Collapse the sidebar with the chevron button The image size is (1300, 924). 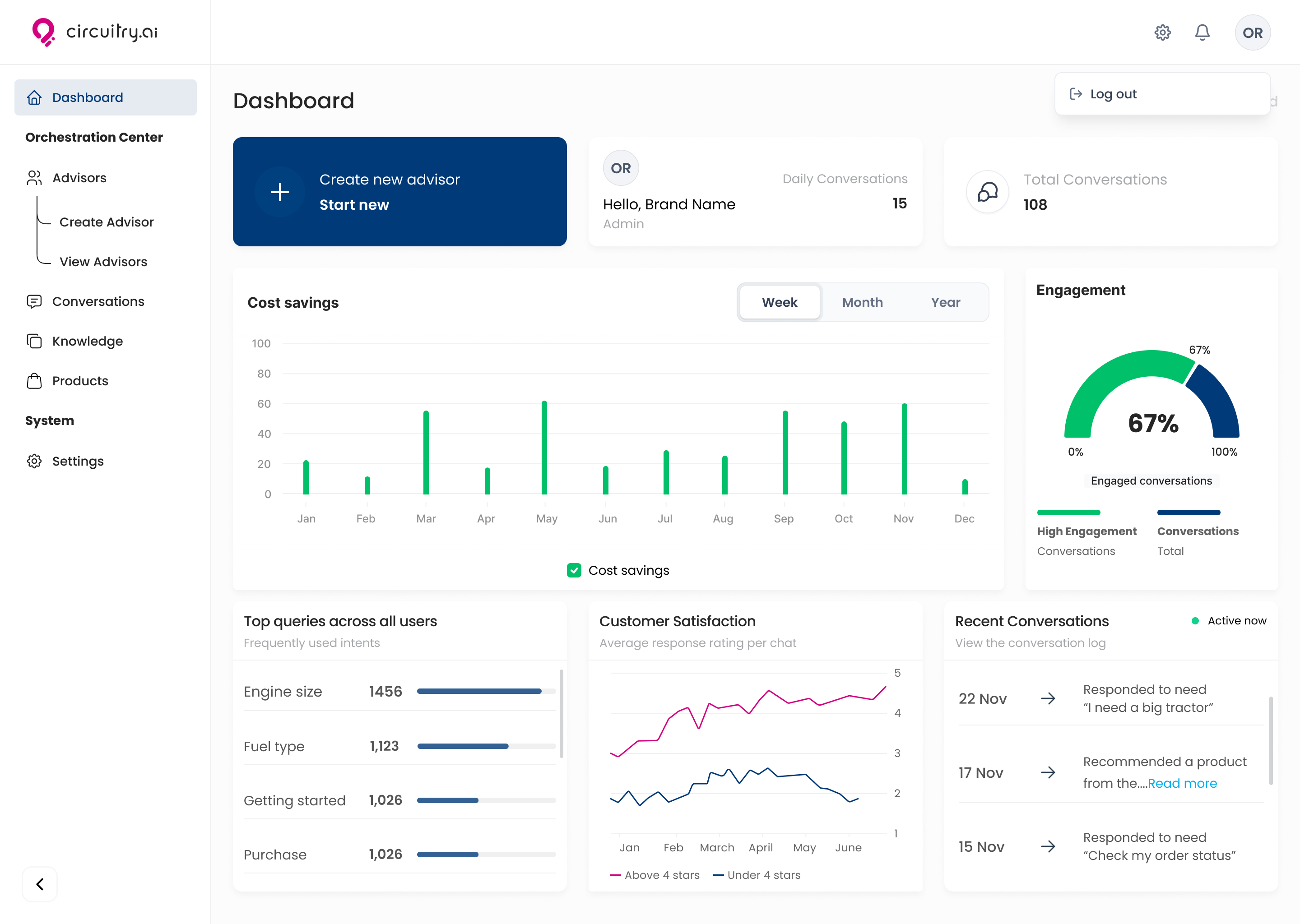click(40, 884)
